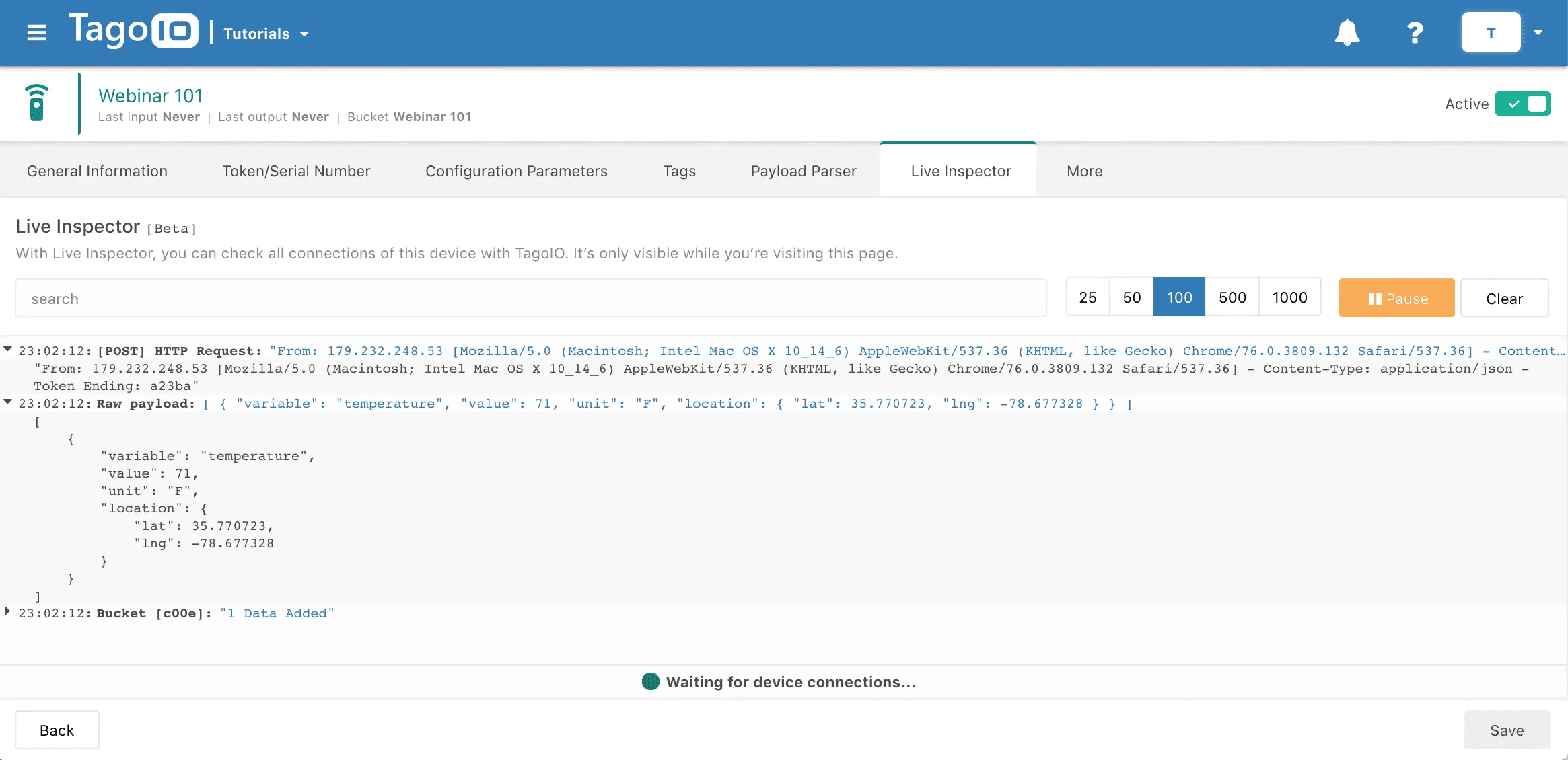Toggle the device Active switch
This screenshot has width=1568, height=760.
pyautogui.click(x=1522, y=103)
